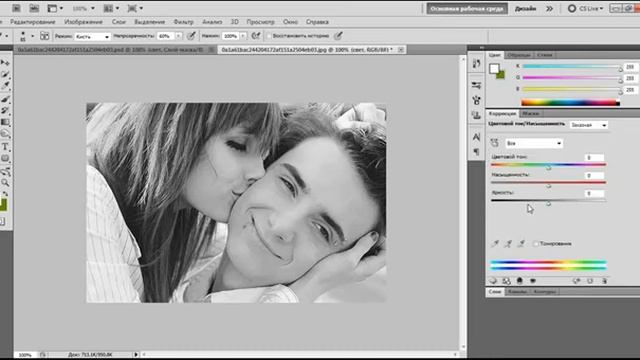
Task: Open the Фильтр menu
Action: click(x=183, y=22)
